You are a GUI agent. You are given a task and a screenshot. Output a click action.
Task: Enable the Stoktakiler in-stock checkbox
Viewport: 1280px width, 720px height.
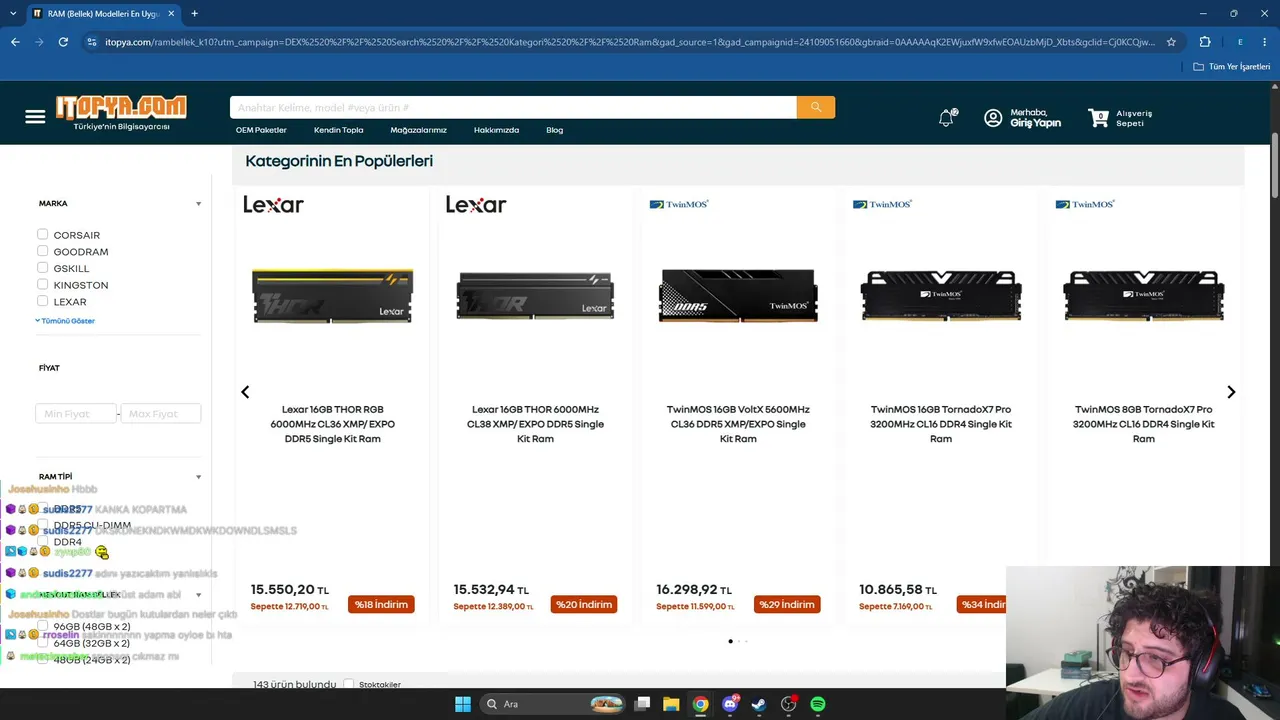pos(348,684)
